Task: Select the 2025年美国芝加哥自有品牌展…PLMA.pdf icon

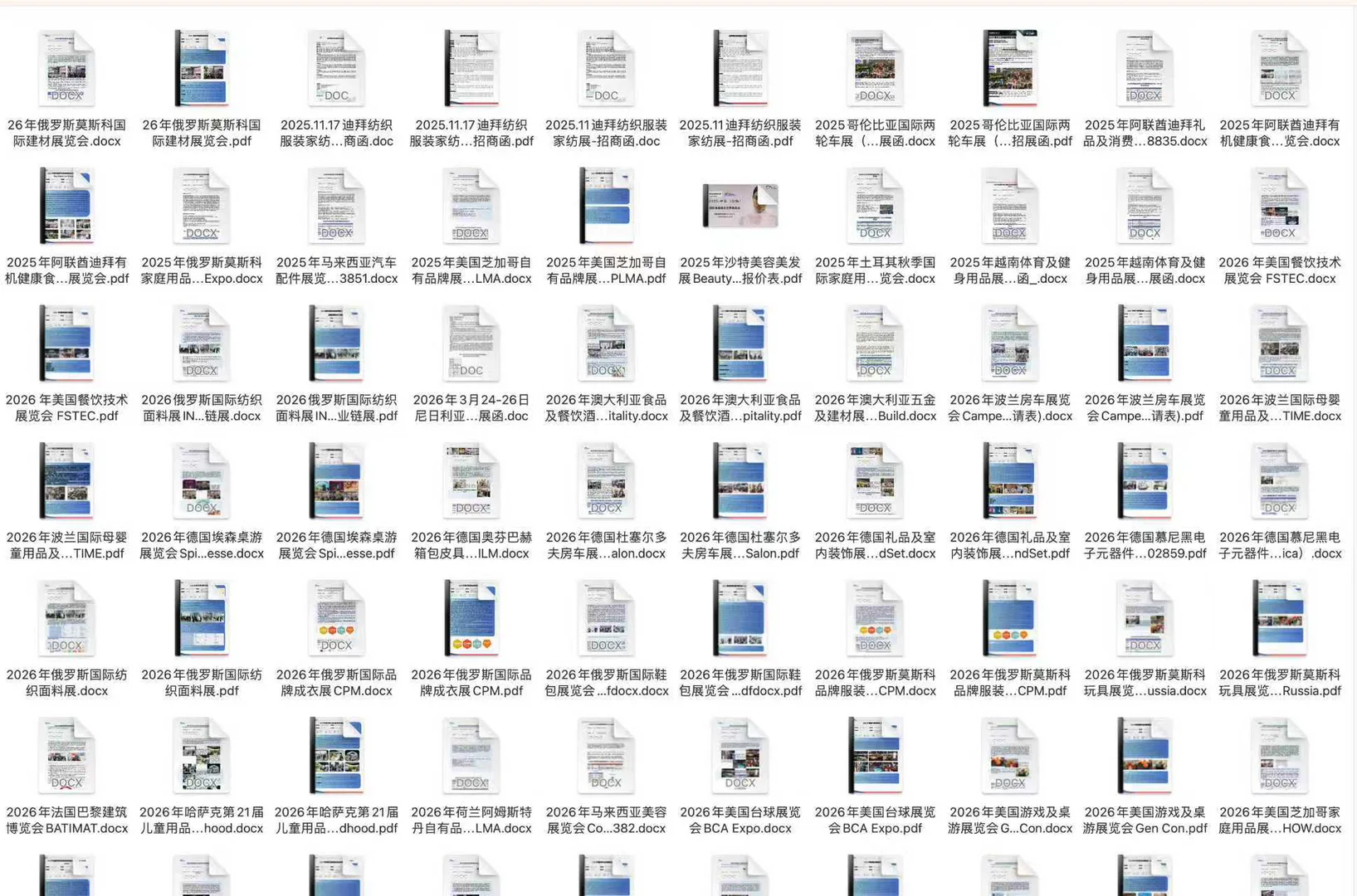Action: (606, 206)
